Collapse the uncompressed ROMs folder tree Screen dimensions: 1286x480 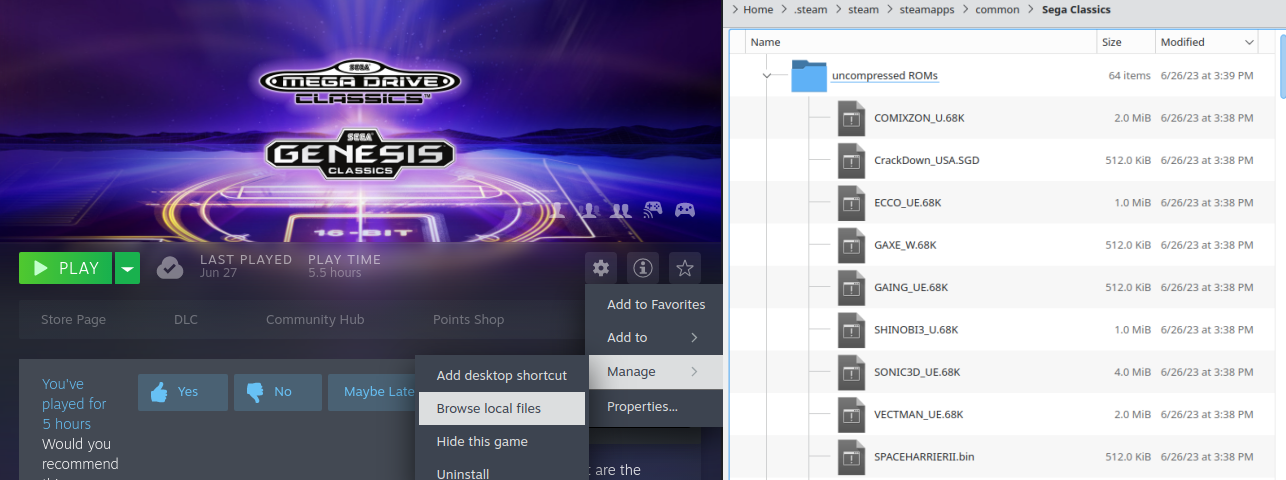click(767, 76)
